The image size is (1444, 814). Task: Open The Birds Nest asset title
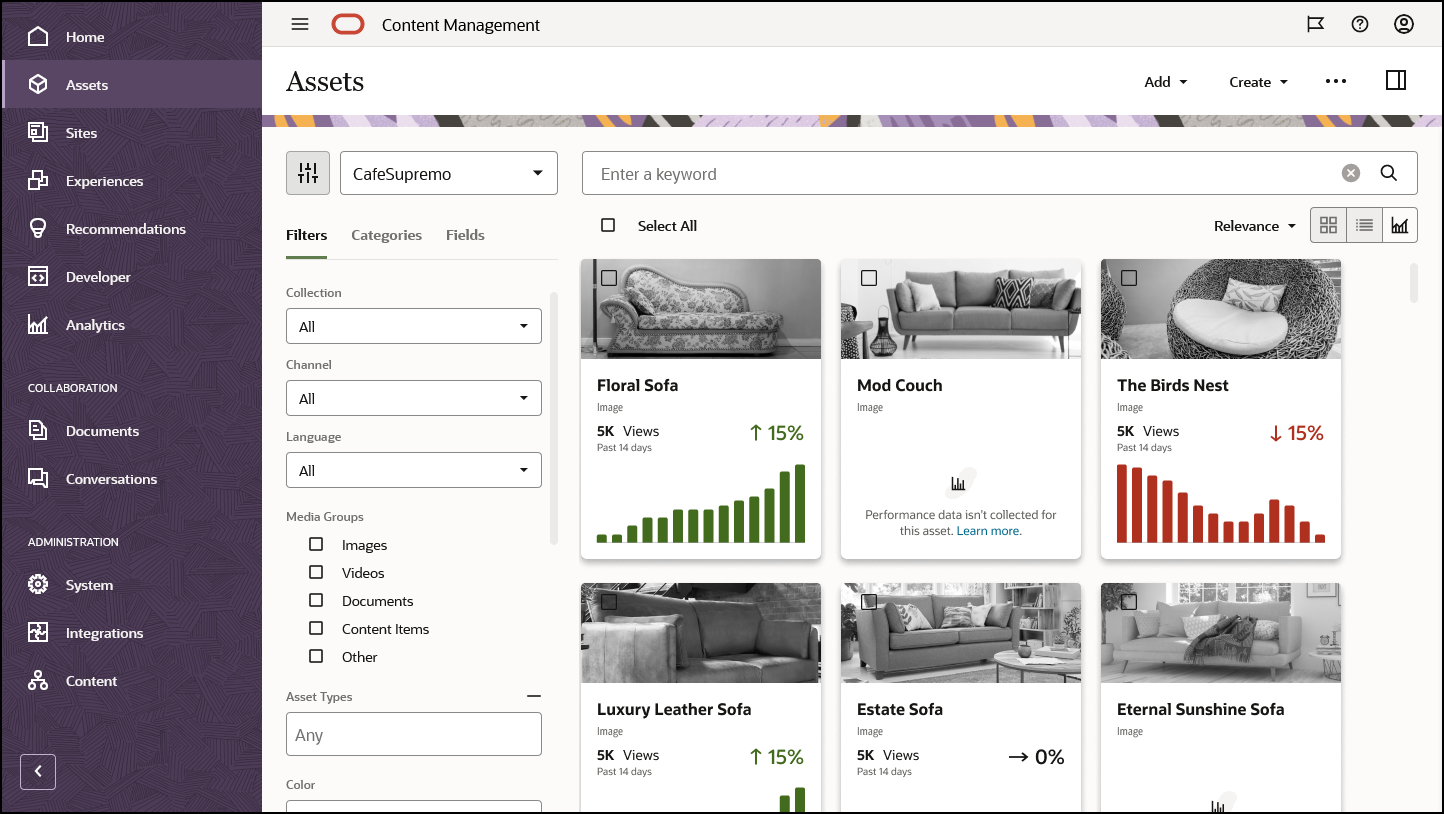pos(1173,385)
